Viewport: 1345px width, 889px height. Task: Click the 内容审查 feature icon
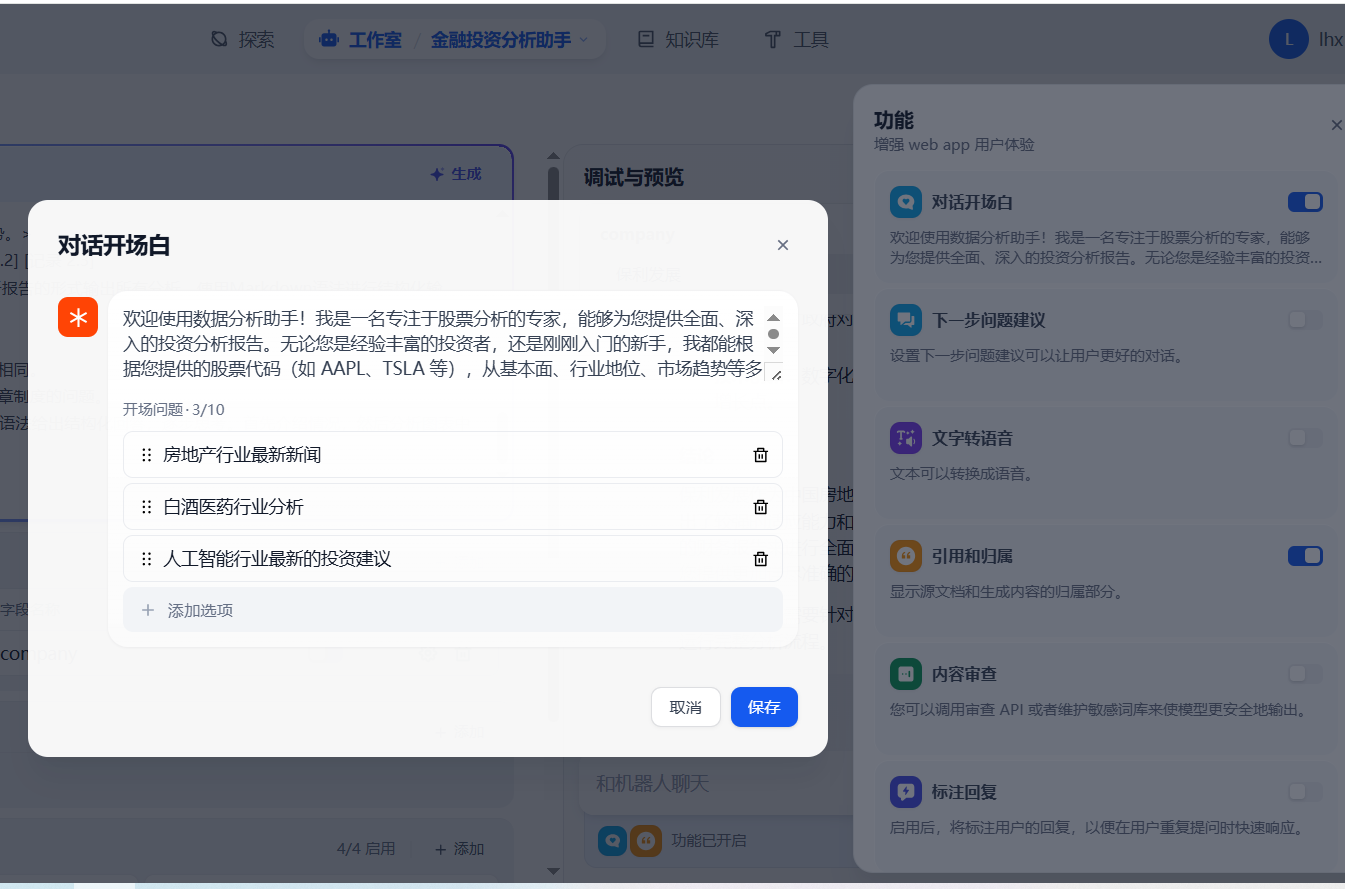(x=906, y=674)
